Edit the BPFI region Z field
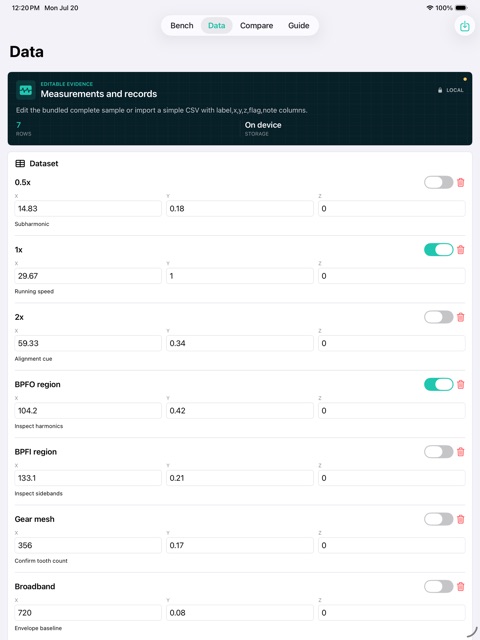The width and height of the screenshot is (480, 640). point(392,478)
